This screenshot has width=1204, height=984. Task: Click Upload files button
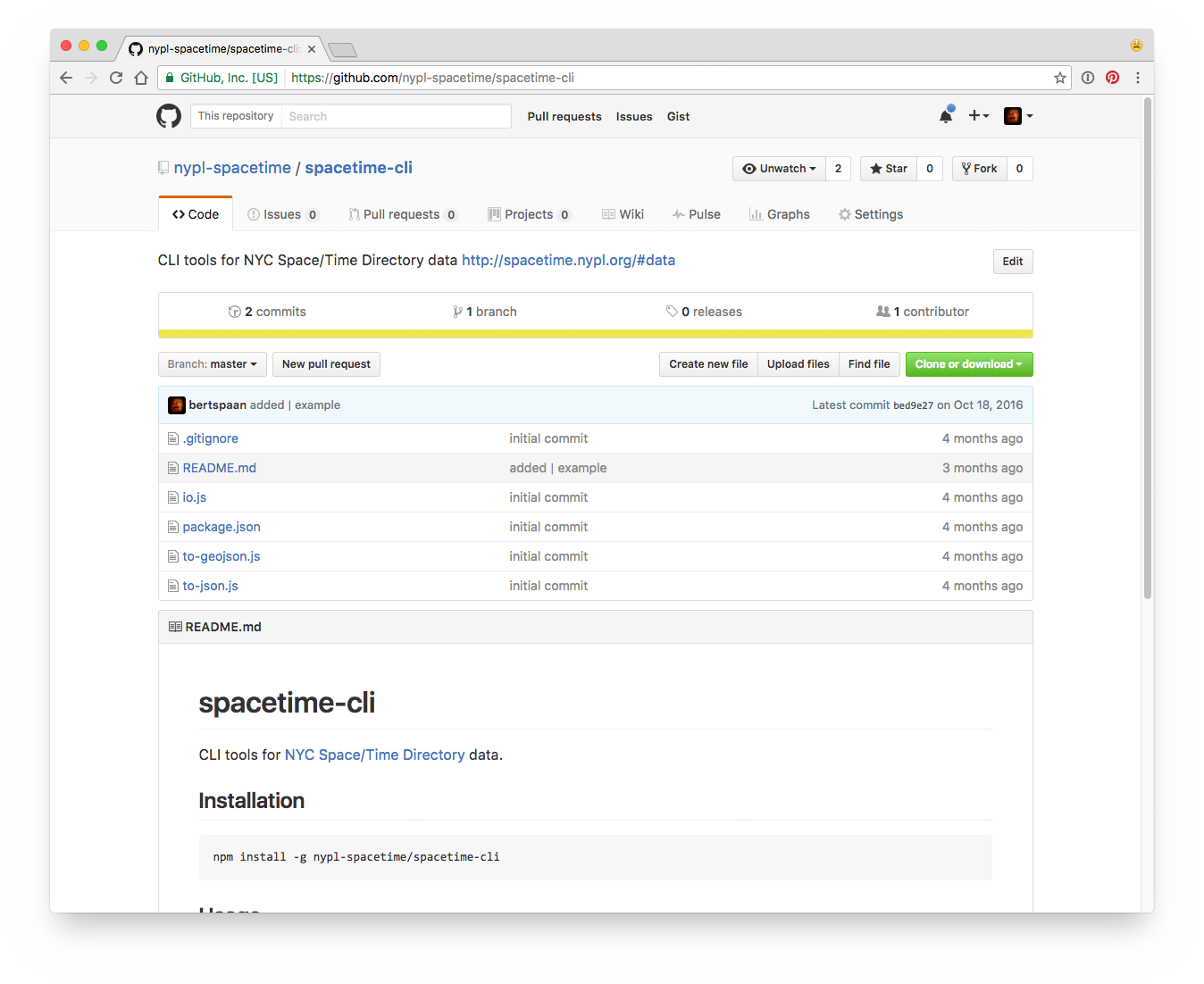pos(798,364)
